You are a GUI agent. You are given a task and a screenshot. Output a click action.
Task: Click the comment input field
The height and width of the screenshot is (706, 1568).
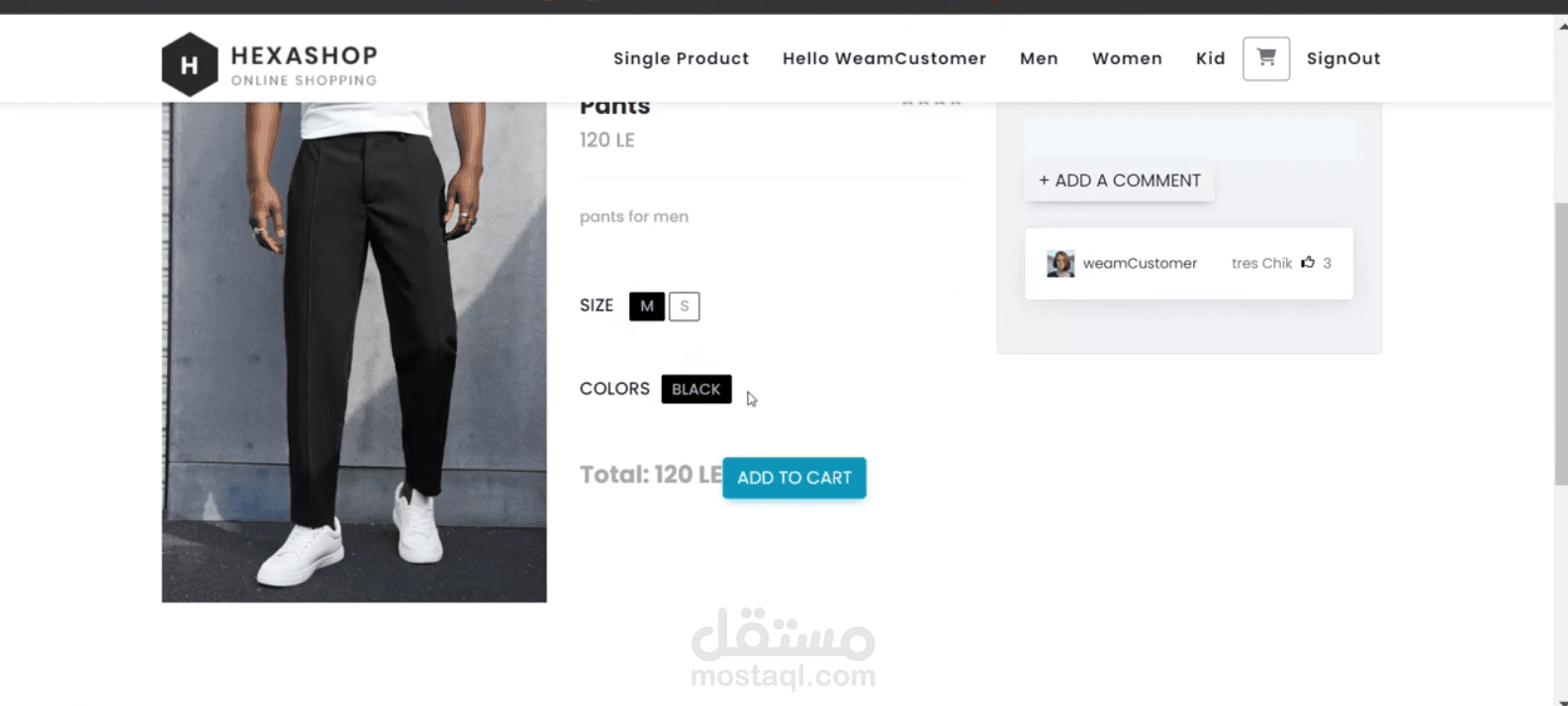(x=1188, y=139)
